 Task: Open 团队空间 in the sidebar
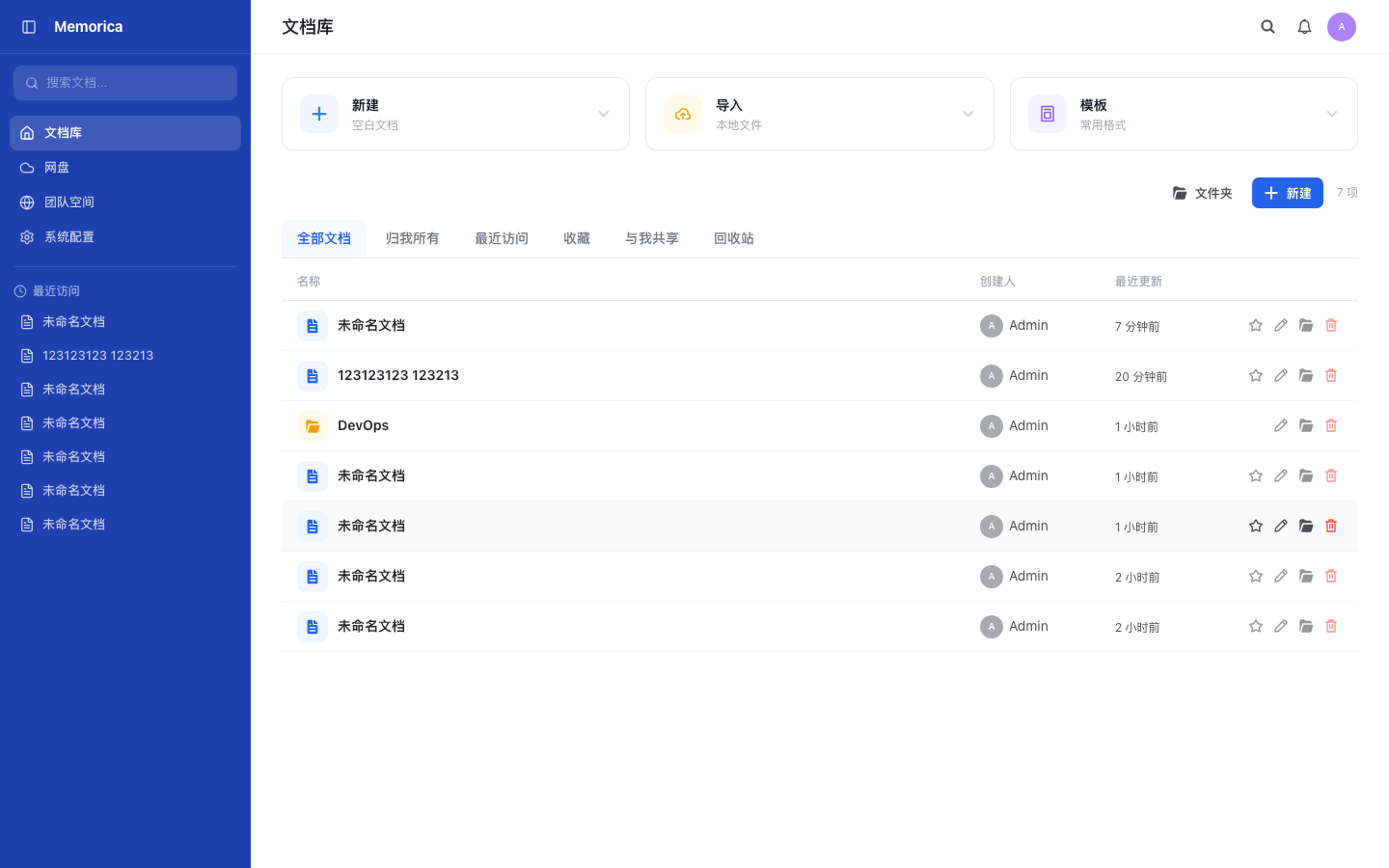(125, 203)
